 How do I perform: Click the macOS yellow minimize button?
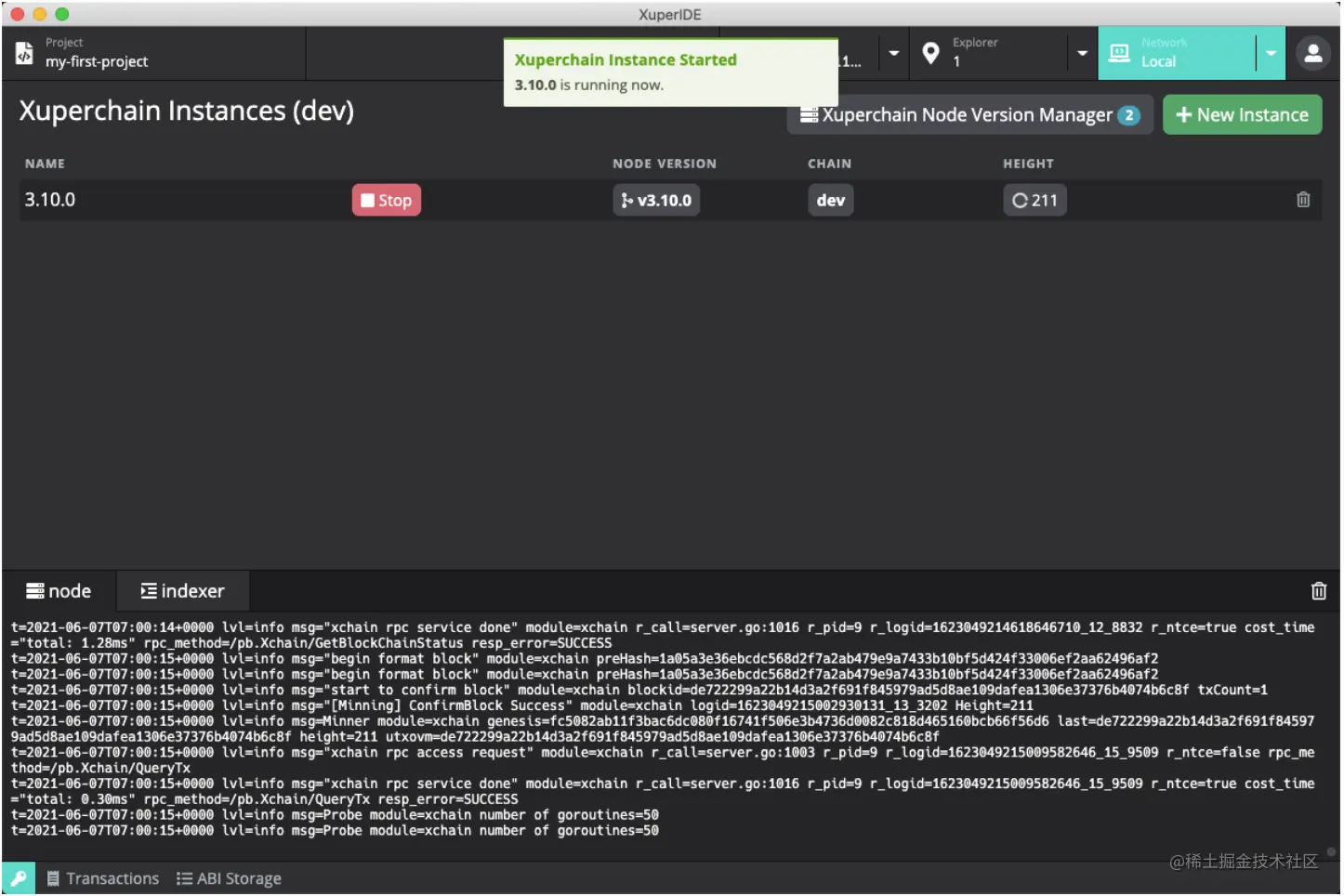[40, 14]
